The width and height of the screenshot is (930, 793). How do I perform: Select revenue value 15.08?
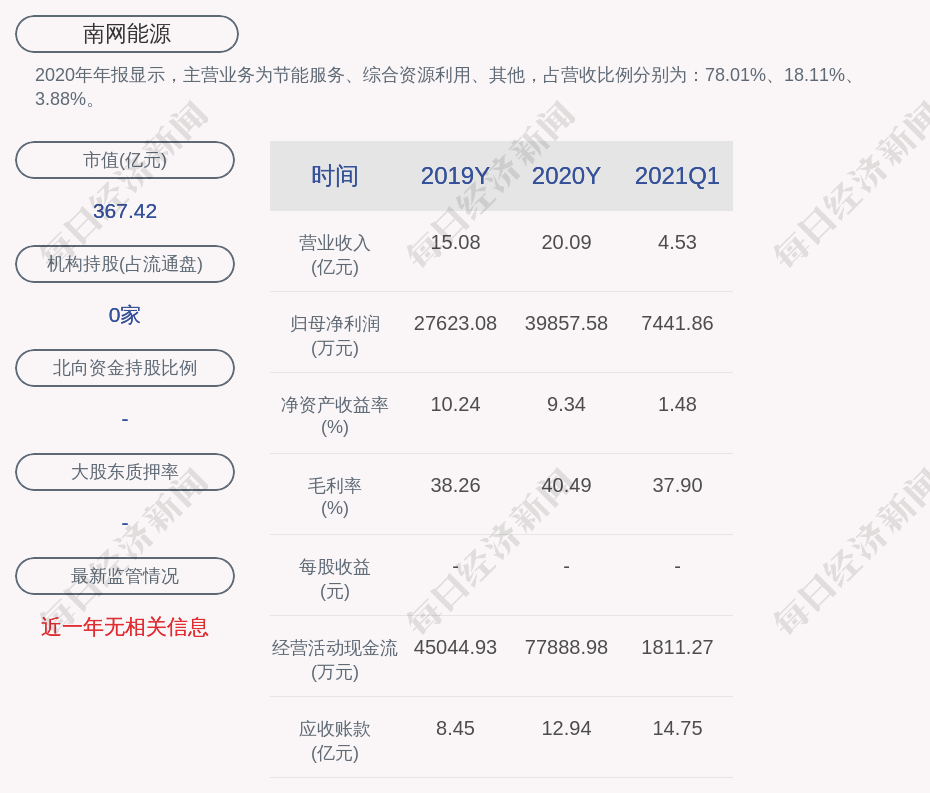pyautogui.click(x=455, y=243)
